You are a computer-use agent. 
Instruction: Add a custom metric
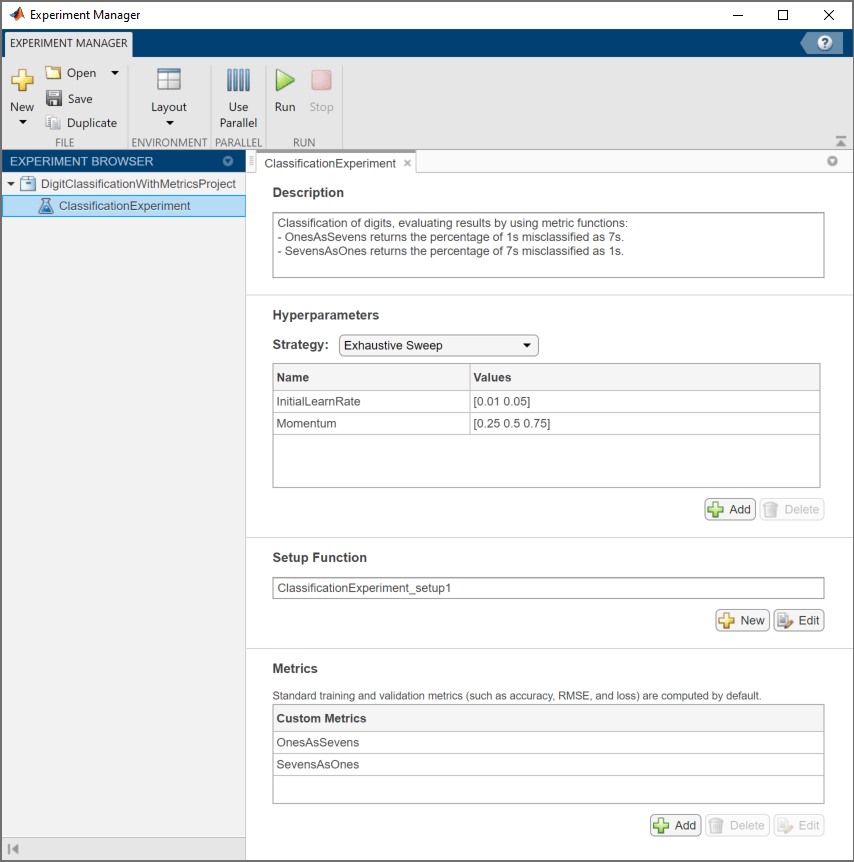click(x=675, y=825)
